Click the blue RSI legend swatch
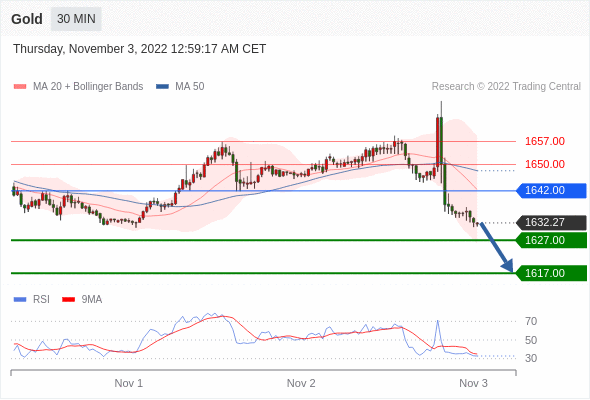This screenshot has width=590, height=400. pos(20,300)
